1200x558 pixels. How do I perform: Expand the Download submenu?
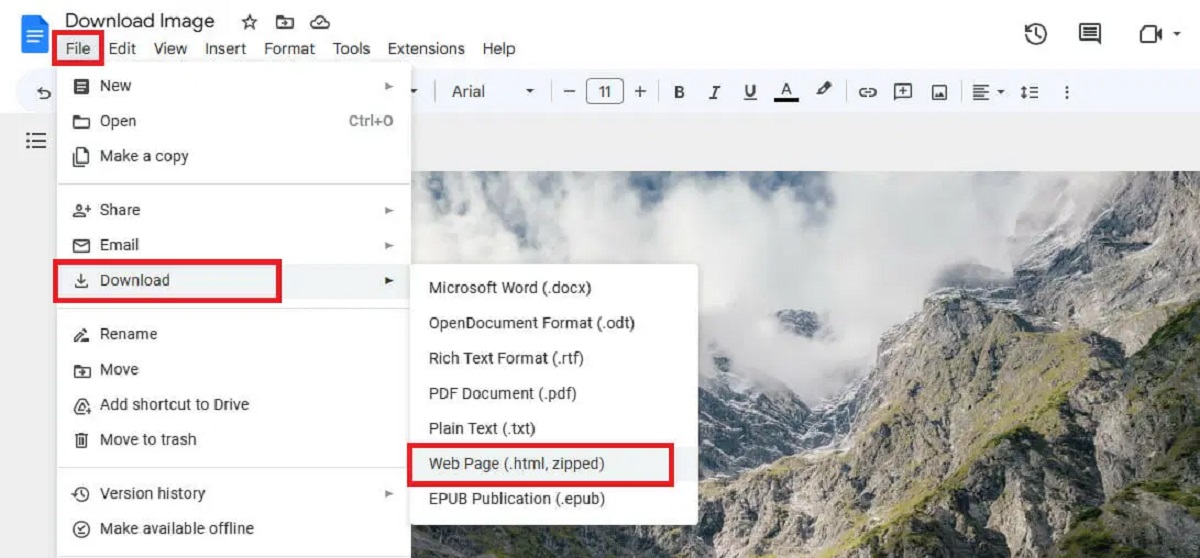pyautogui.click(x=234, y=280)
